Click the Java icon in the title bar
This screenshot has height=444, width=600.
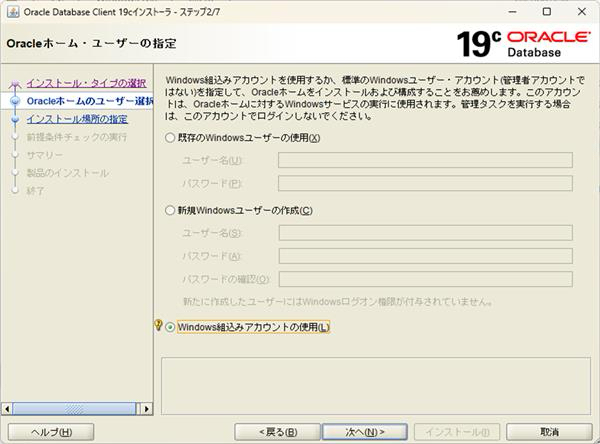pos(12,11)
